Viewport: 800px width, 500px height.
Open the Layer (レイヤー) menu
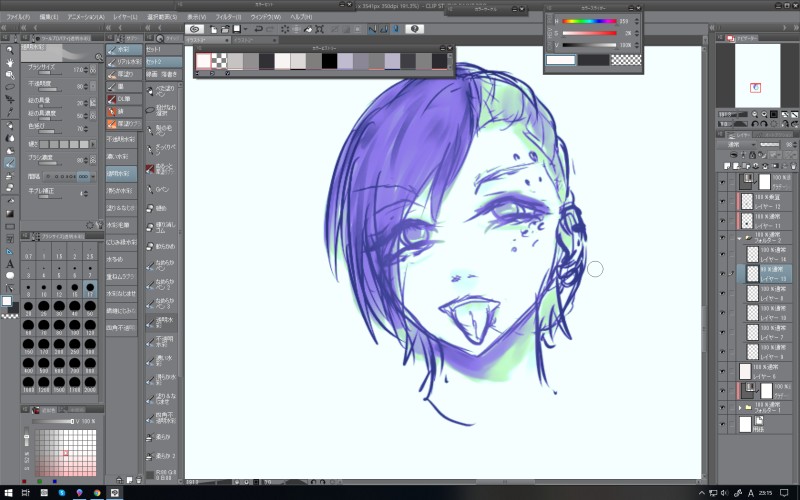[124, 17]
